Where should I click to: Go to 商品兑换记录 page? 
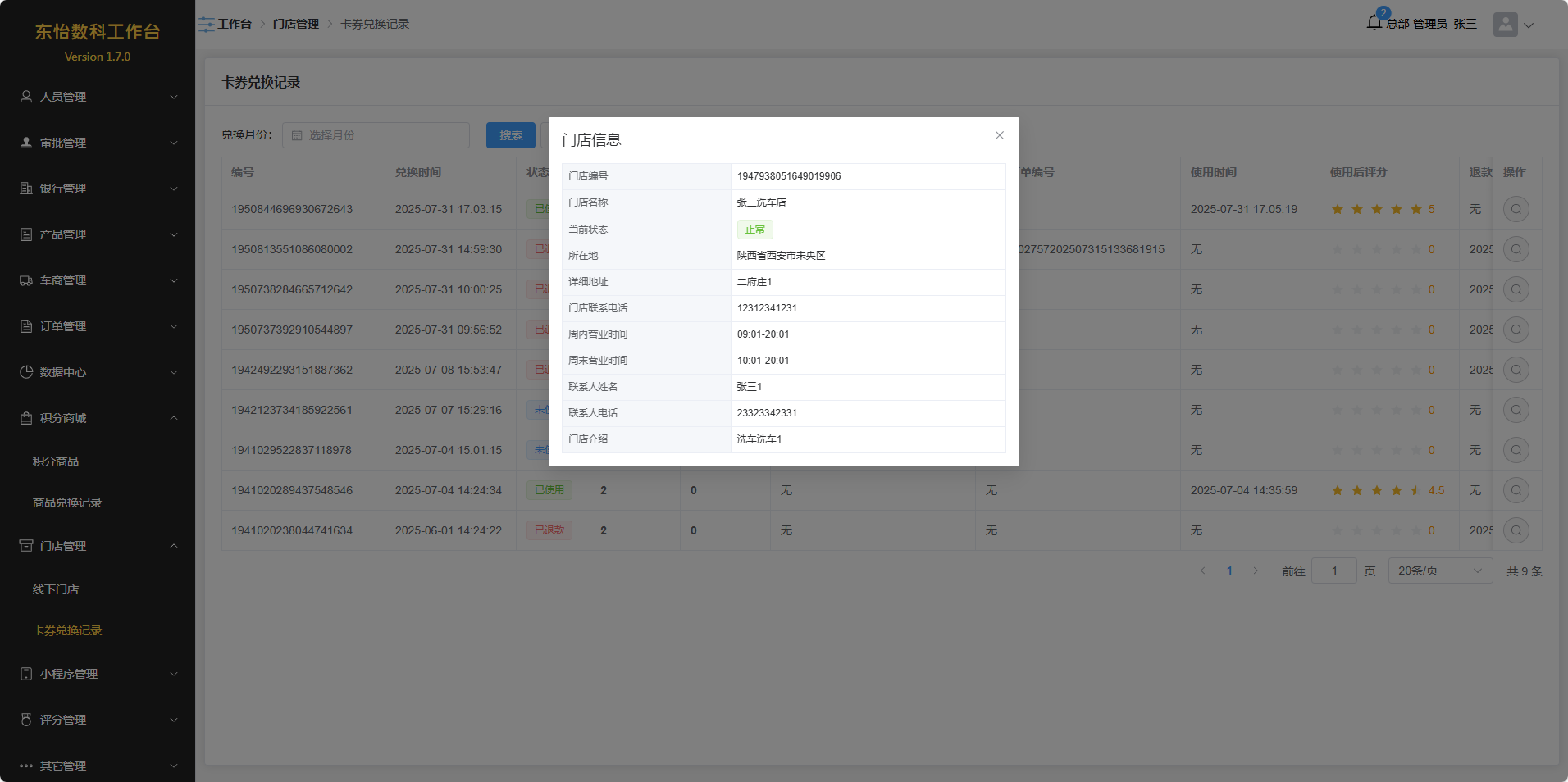point(67,502)
